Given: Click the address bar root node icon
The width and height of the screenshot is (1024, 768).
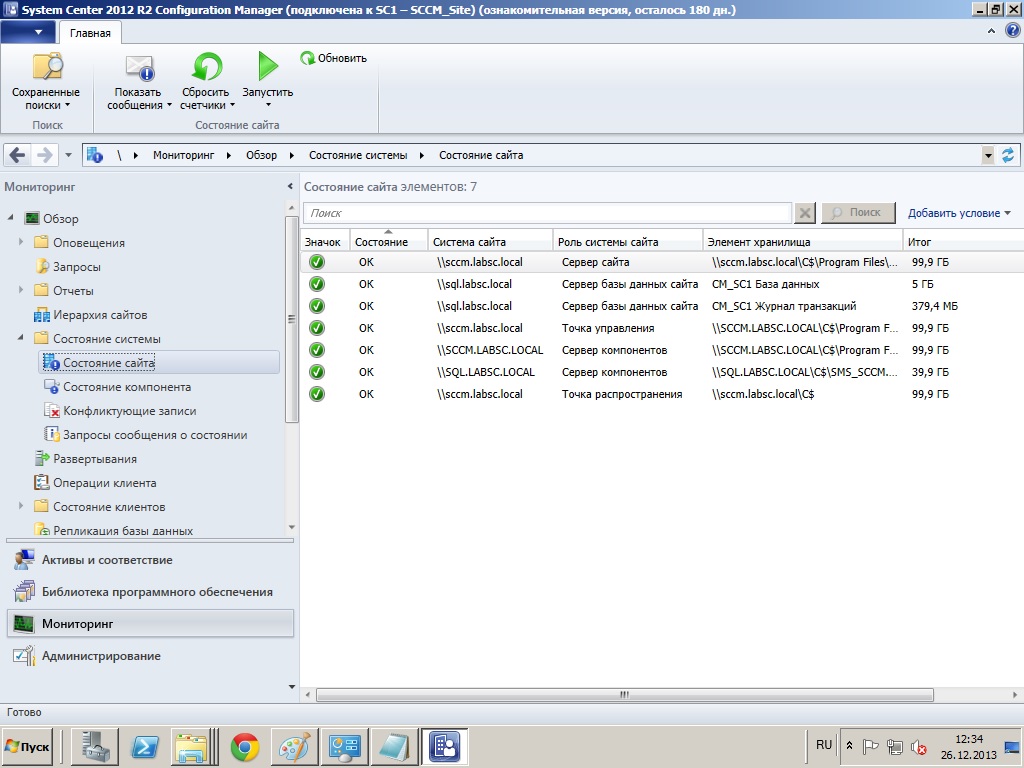Looking at the screenshot, I should pyautogui.click(x=95, y=155).
